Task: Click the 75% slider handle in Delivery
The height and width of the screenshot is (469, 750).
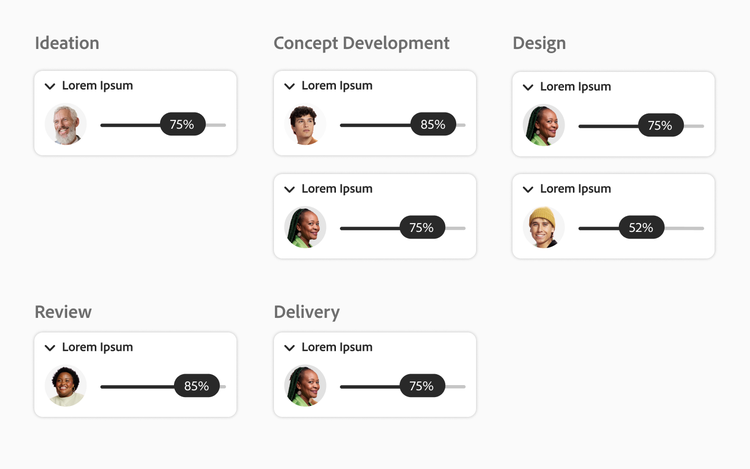Action: pos(422,386)
